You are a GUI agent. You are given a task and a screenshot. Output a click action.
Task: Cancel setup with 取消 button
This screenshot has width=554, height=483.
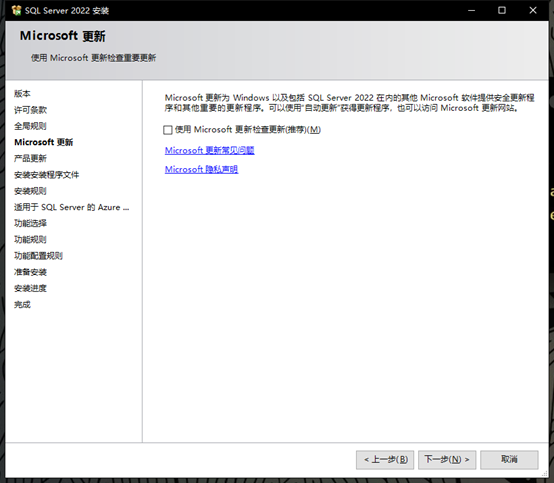[x=509, y=460]
